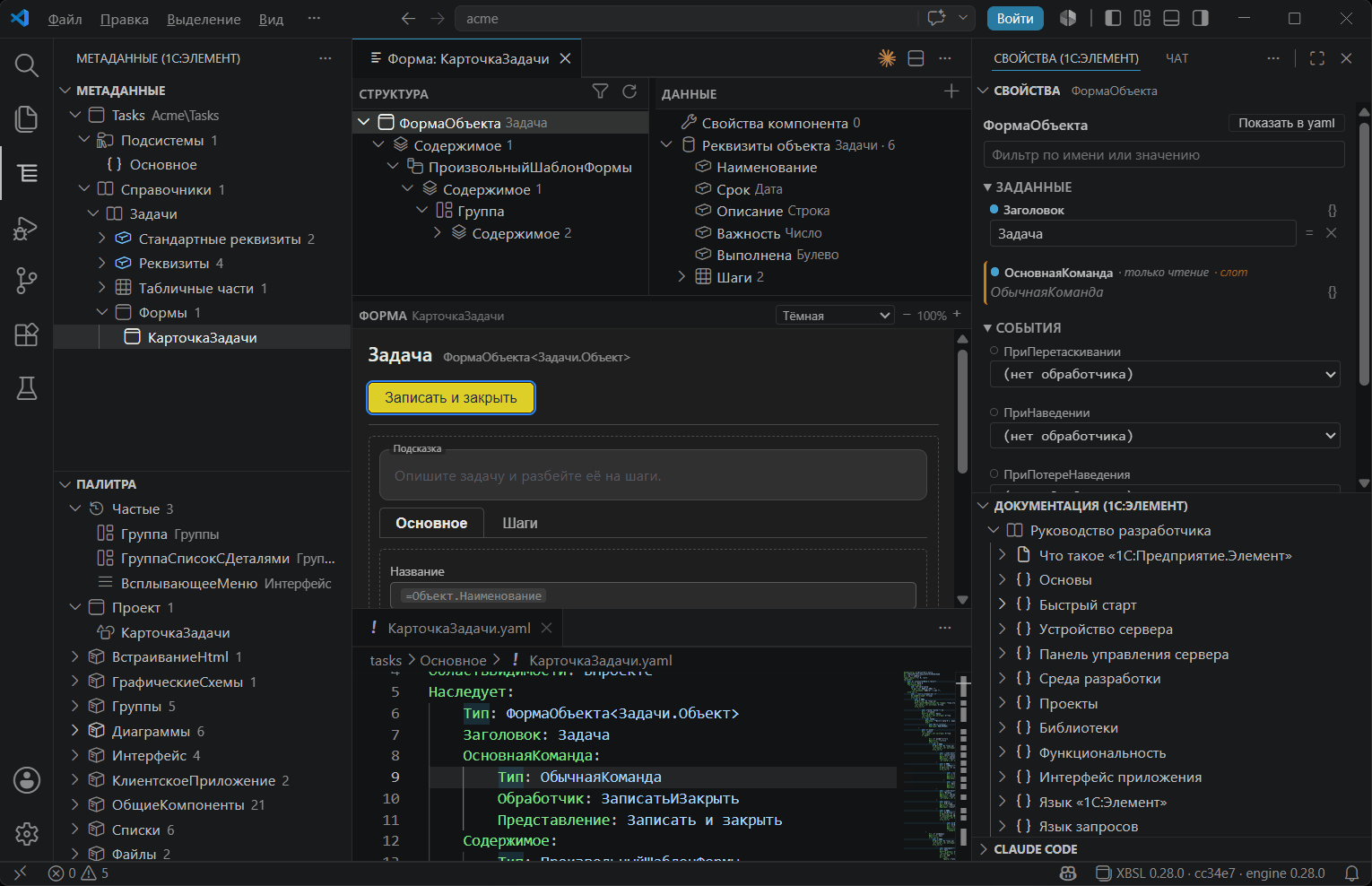The height and width of the screenshot is (886, 1372).
Task: Open the Search view in activity bar
Action: tap(27, 65)
